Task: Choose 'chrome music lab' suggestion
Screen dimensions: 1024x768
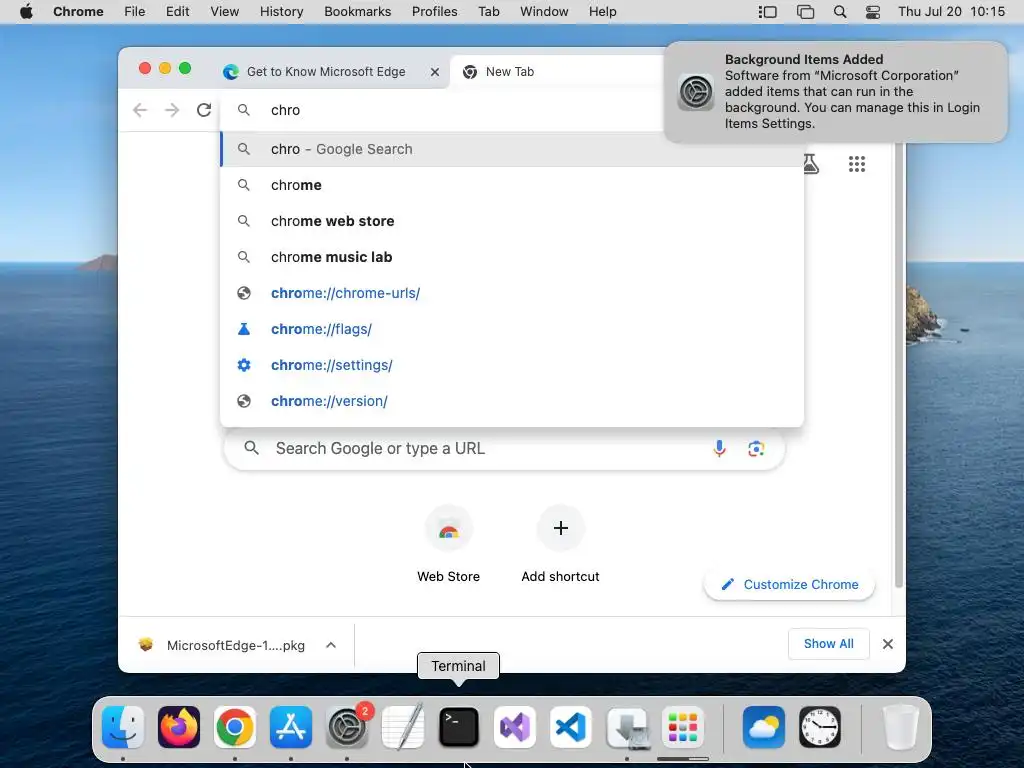Action: pyautogui.click(x=512, y=257)
